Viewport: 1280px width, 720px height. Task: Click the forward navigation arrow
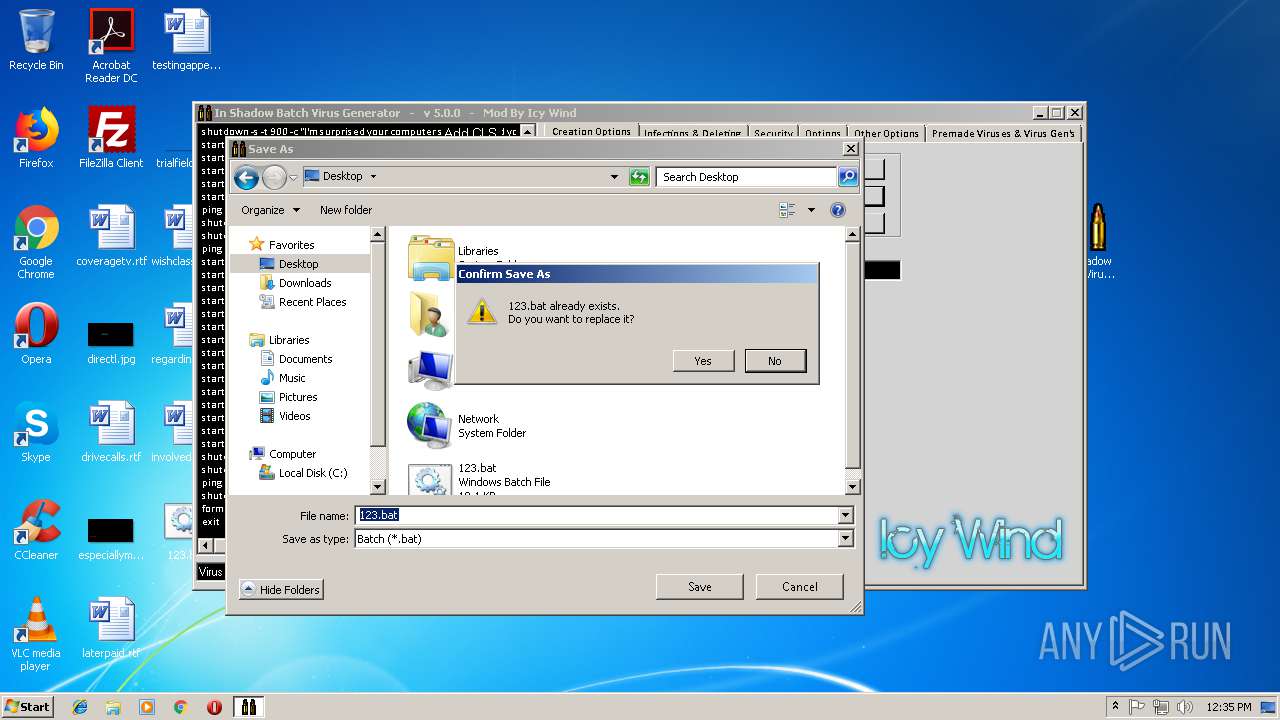[x=274, y=178]
